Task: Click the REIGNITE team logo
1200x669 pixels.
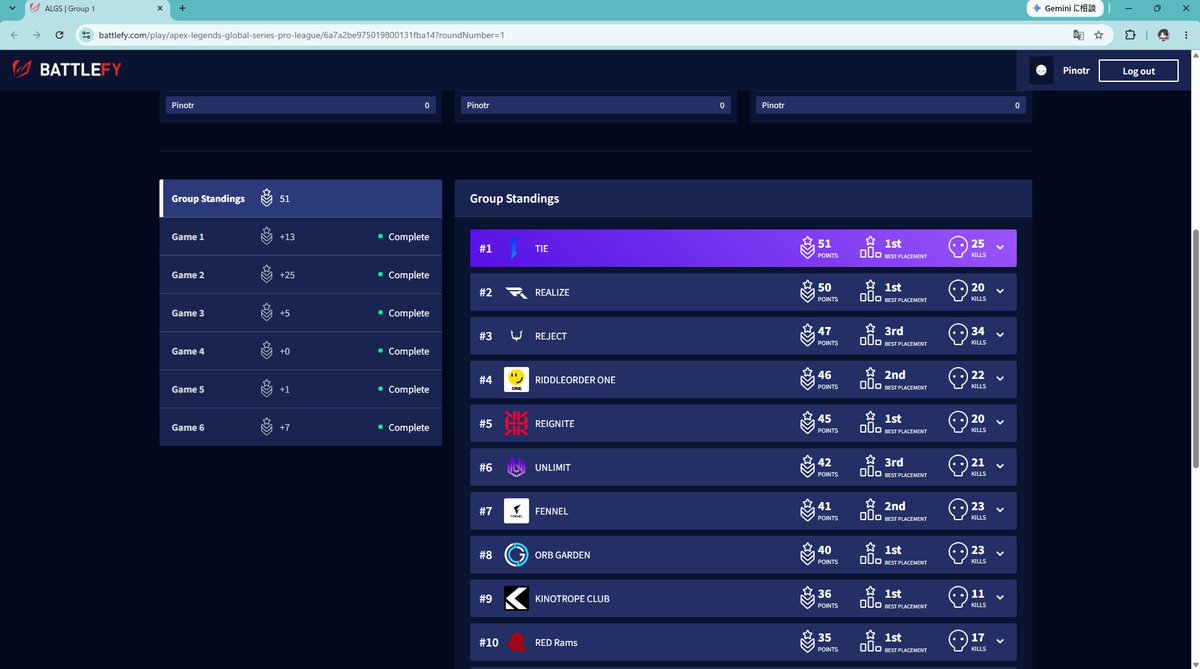Action: pos(516,424)
